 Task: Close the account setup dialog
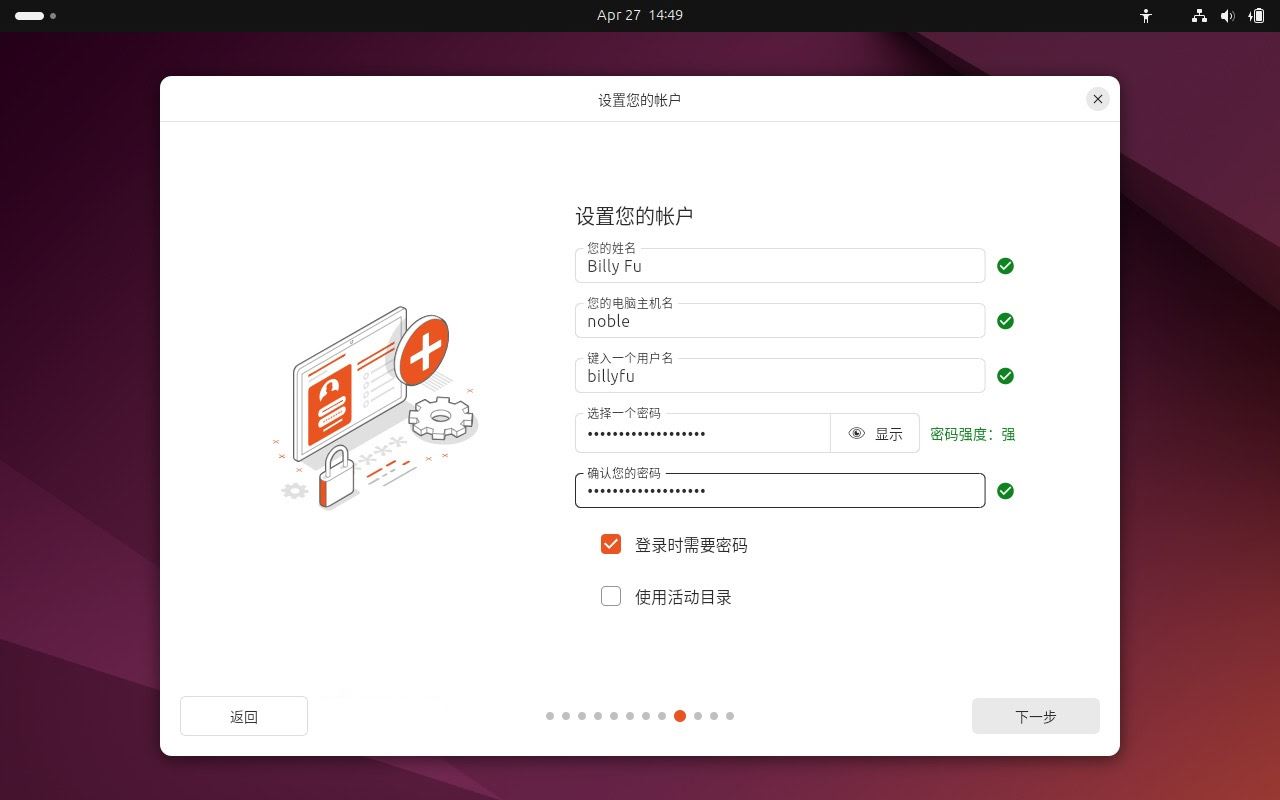[x=1097, y=99]
